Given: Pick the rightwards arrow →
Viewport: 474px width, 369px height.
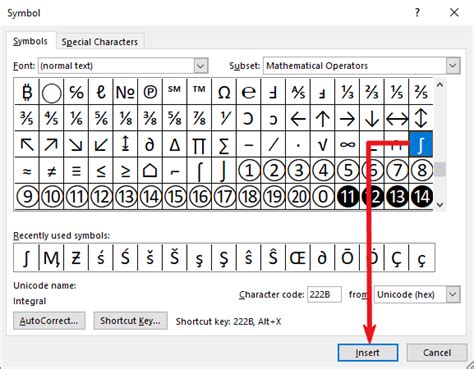Looking at the screenshot, I should pos(347,118).
